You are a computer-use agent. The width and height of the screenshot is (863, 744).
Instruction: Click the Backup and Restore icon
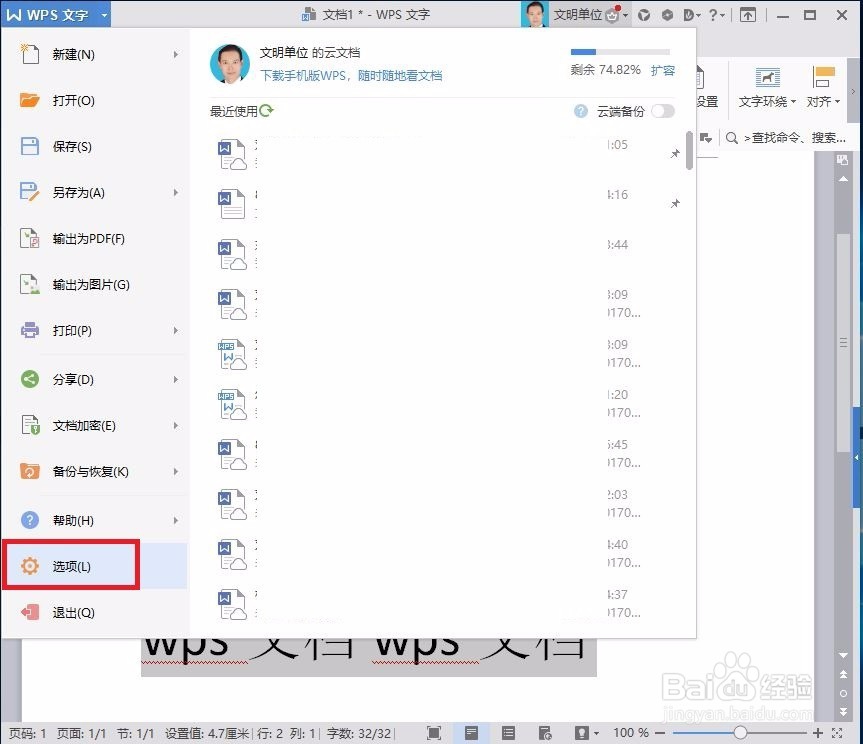click(x=30, y=472)
